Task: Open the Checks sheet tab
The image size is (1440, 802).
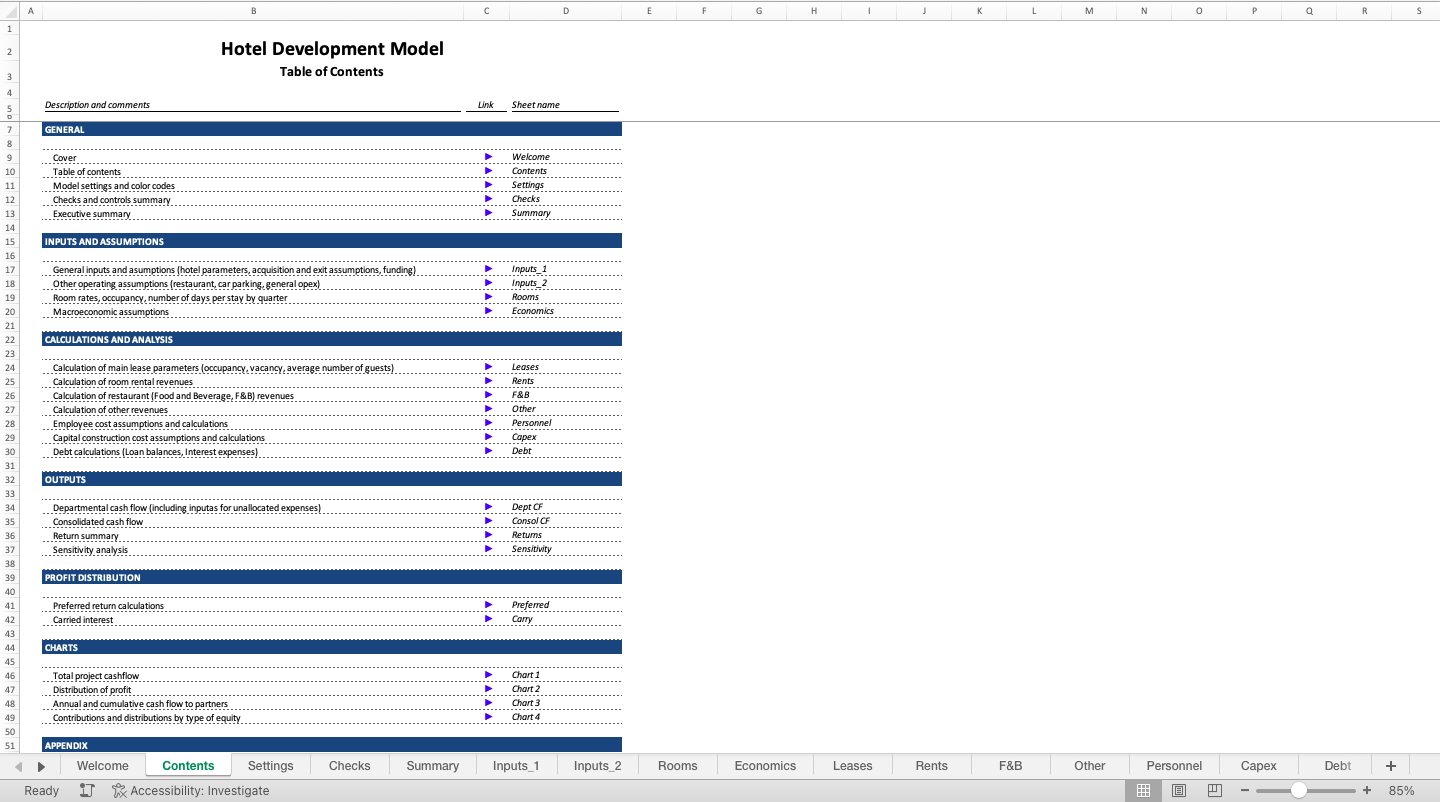Action: tap(350, 766)
